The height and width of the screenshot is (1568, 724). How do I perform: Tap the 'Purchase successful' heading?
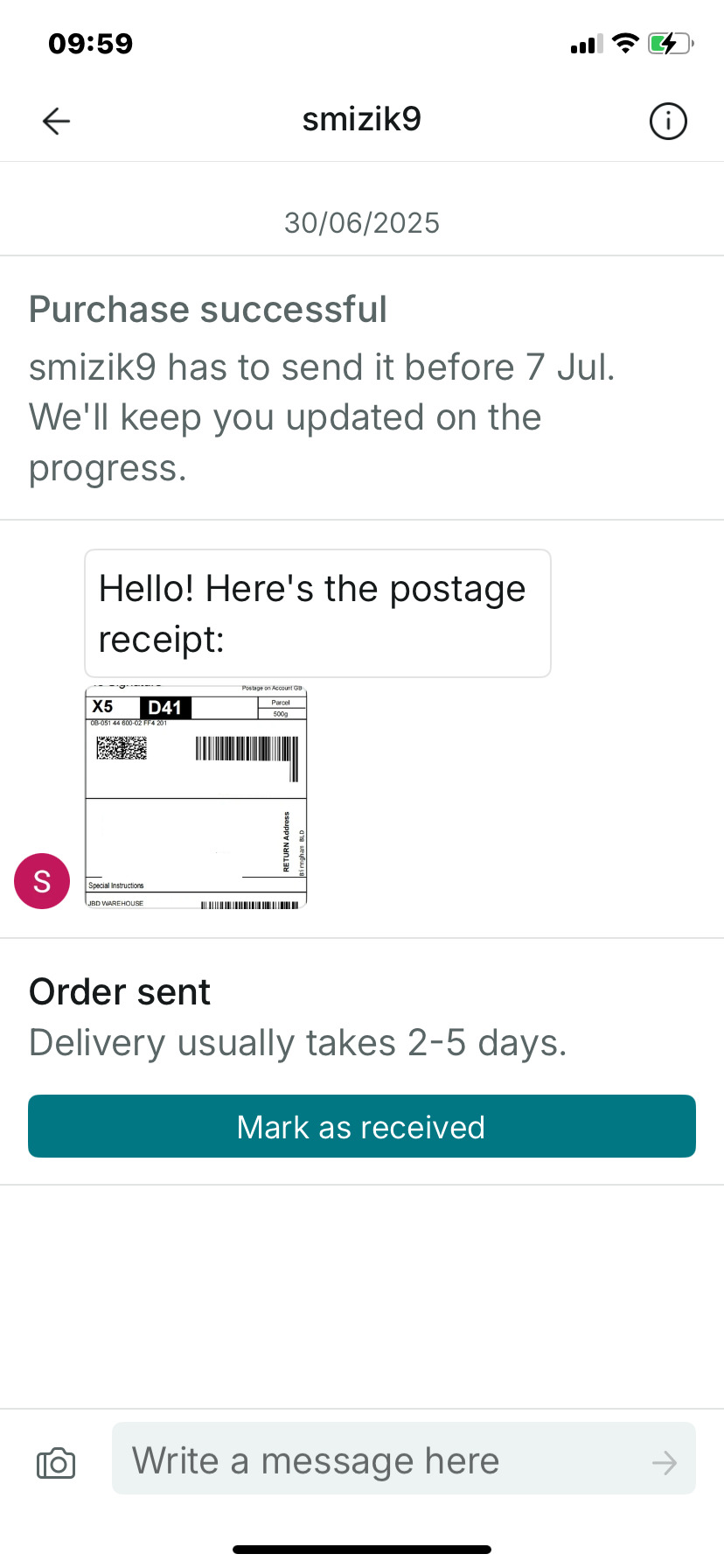[208, 310]
